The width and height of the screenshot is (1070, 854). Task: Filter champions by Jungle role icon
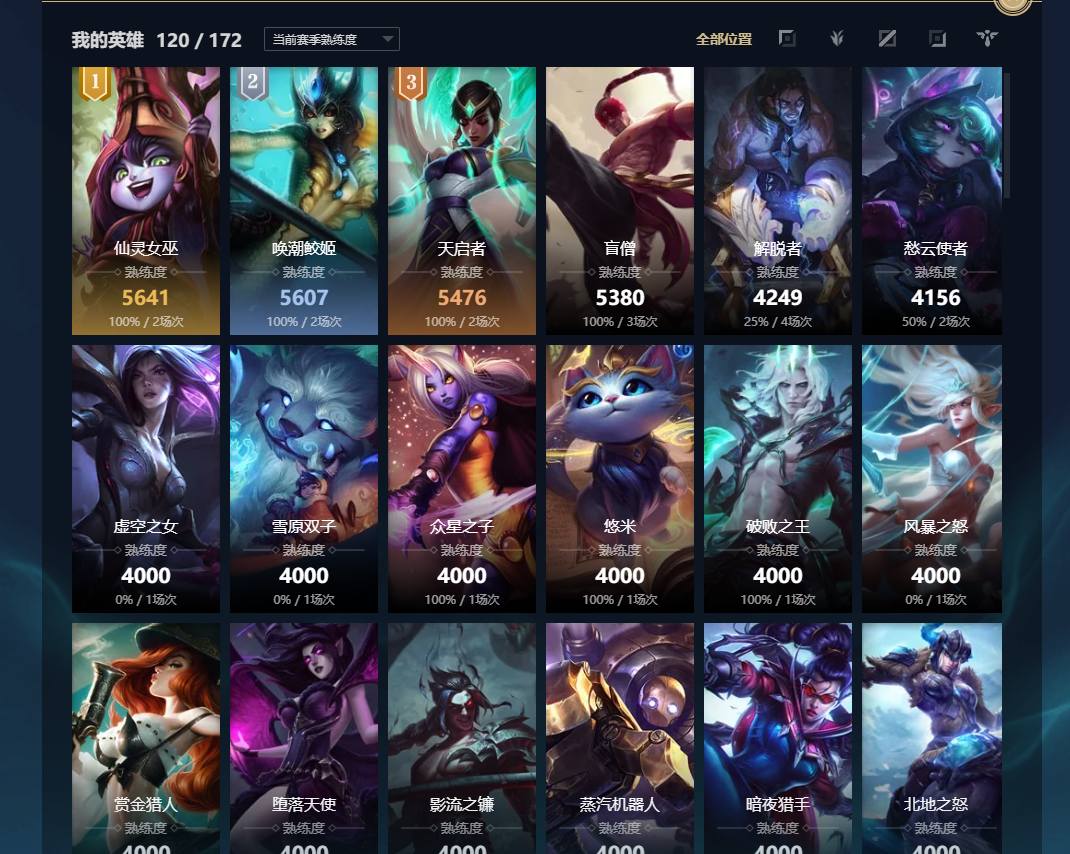(x=837, y=39)
